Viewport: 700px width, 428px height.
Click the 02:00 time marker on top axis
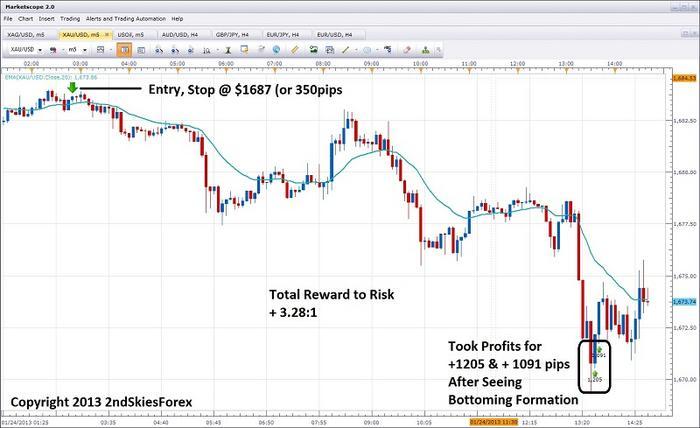31,64
